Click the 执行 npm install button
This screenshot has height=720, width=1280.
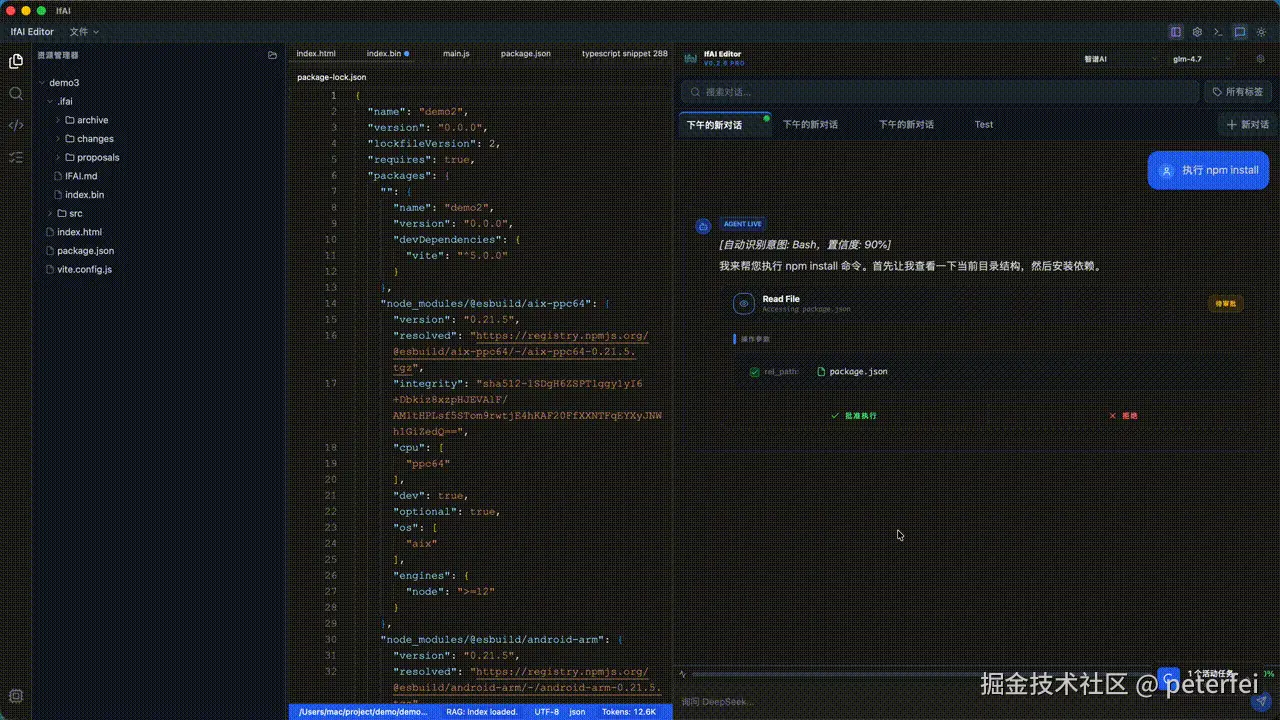tap(1208, 170)
